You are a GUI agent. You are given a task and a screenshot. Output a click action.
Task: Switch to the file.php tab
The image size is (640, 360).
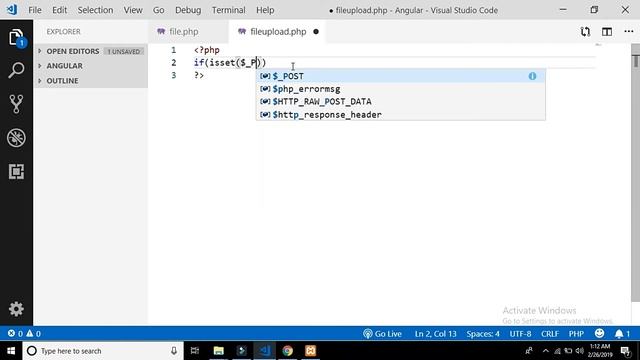[x=188, y=31]
